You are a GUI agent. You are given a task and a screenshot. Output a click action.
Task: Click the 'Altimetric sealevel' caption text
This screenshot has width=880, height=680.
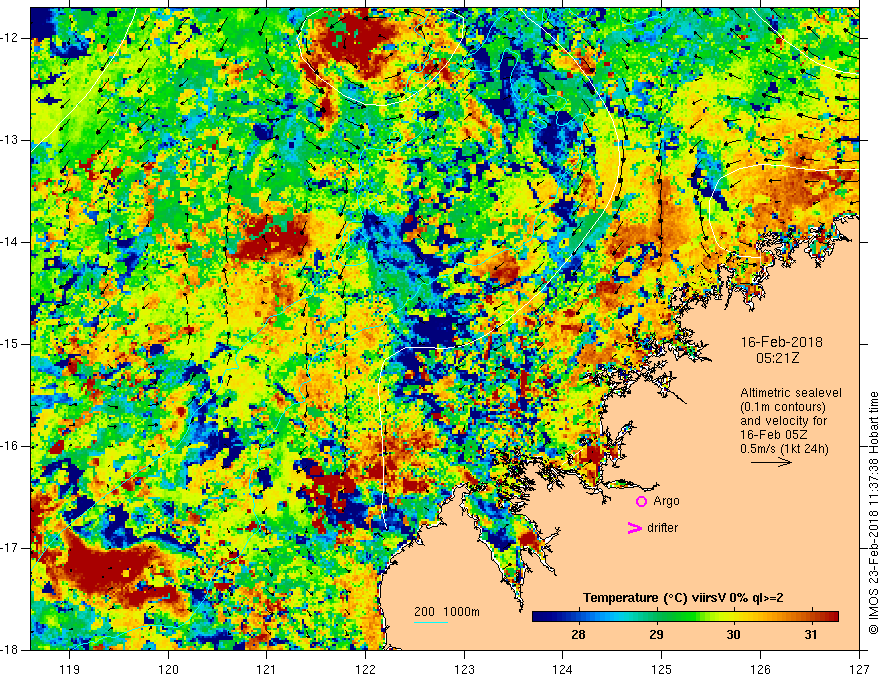click(791, 393)
